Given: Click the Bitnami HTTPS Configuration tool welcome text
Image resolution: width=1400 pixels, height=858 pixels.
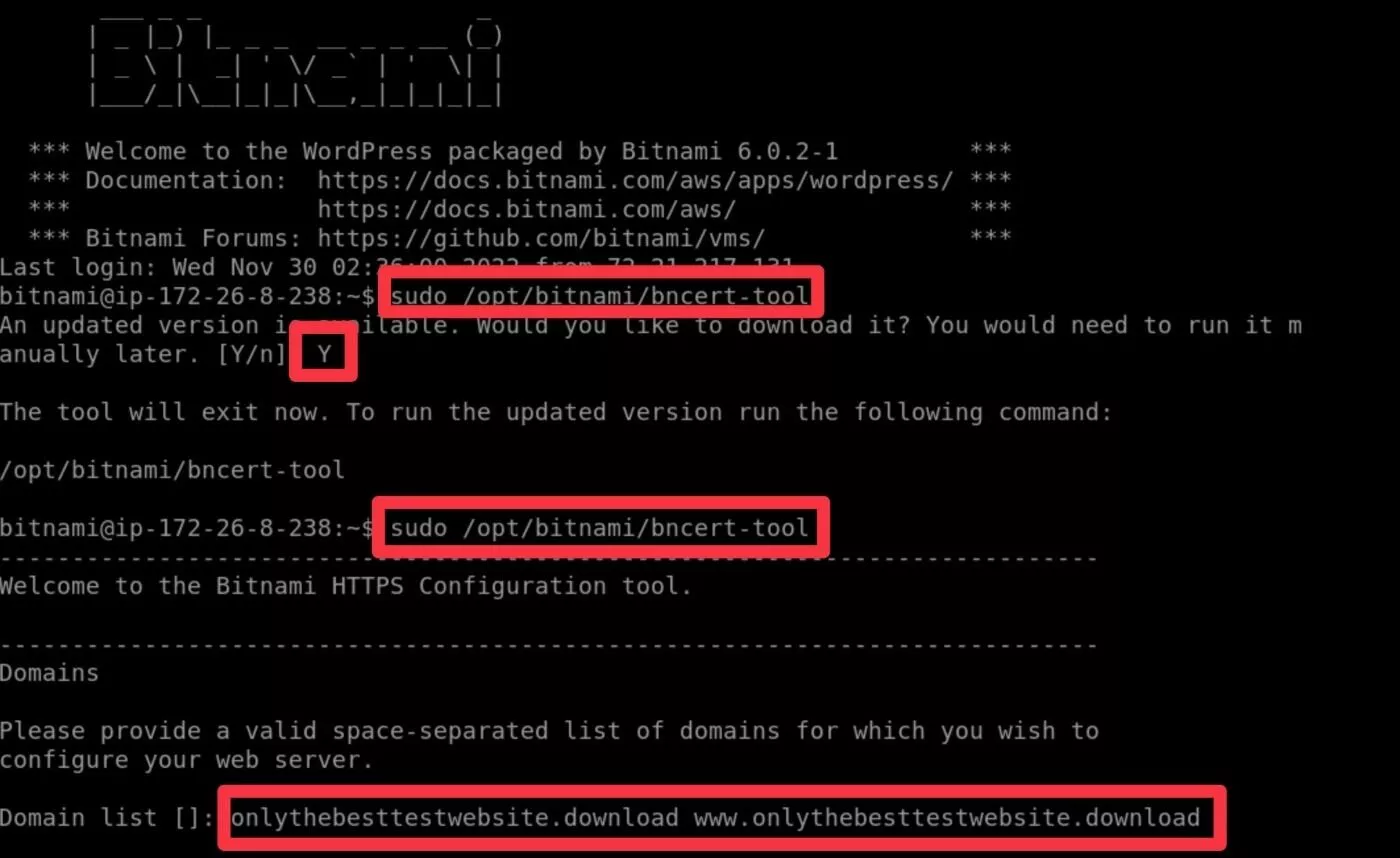Looking at the screenshot, I should click(345, 585).
